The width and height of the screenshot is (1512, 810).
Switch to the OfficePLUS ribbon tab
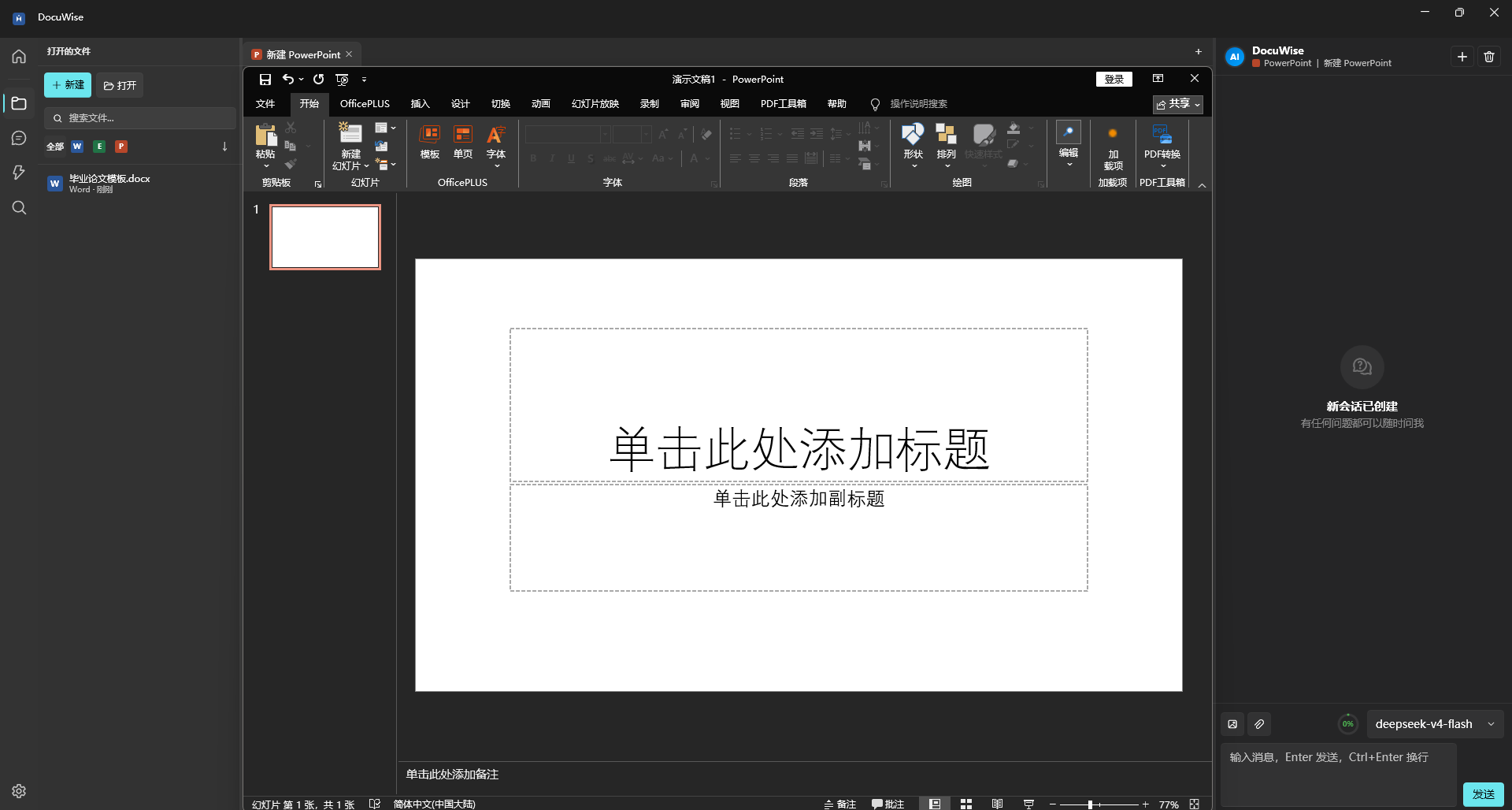pos(365,104)
